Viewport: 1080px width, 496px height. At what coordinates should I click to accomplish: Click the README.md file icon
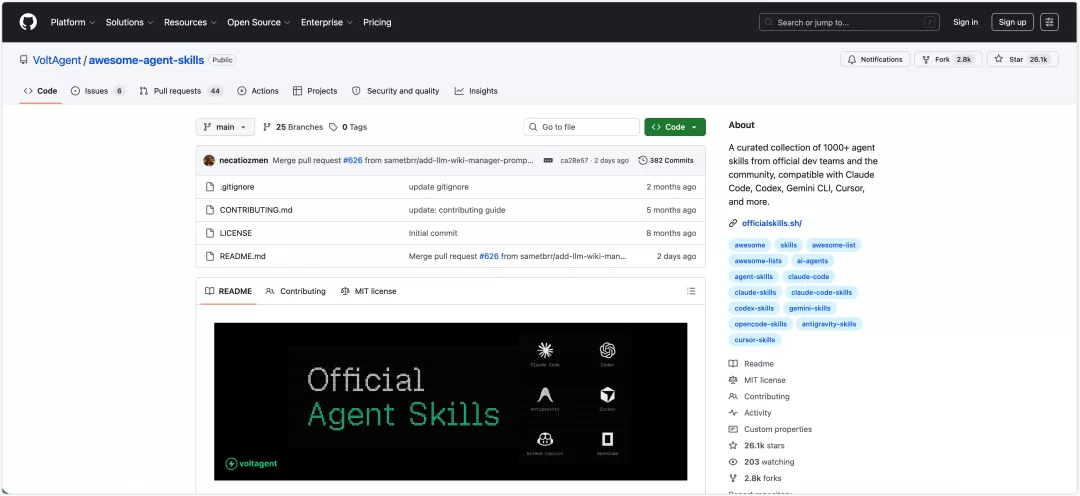point(210,256)
